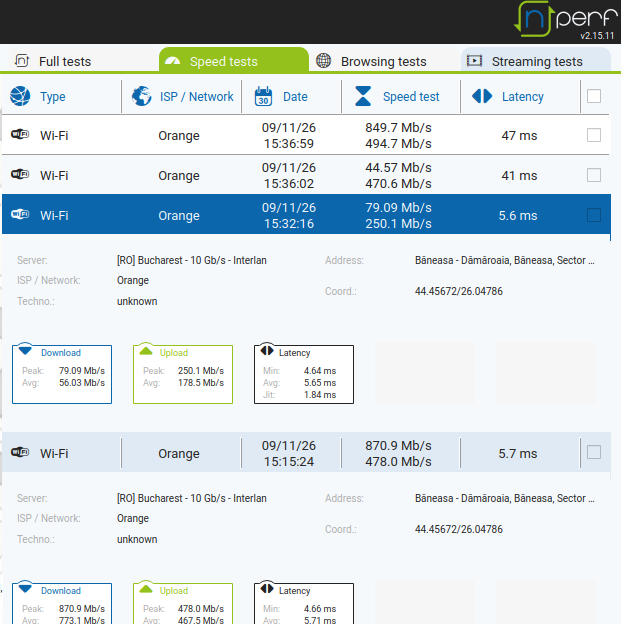The width and height of the screenshot is (621, 625).
Task: Click the date 09/11/26 15:32:16
Action: (x=289, y=215)
